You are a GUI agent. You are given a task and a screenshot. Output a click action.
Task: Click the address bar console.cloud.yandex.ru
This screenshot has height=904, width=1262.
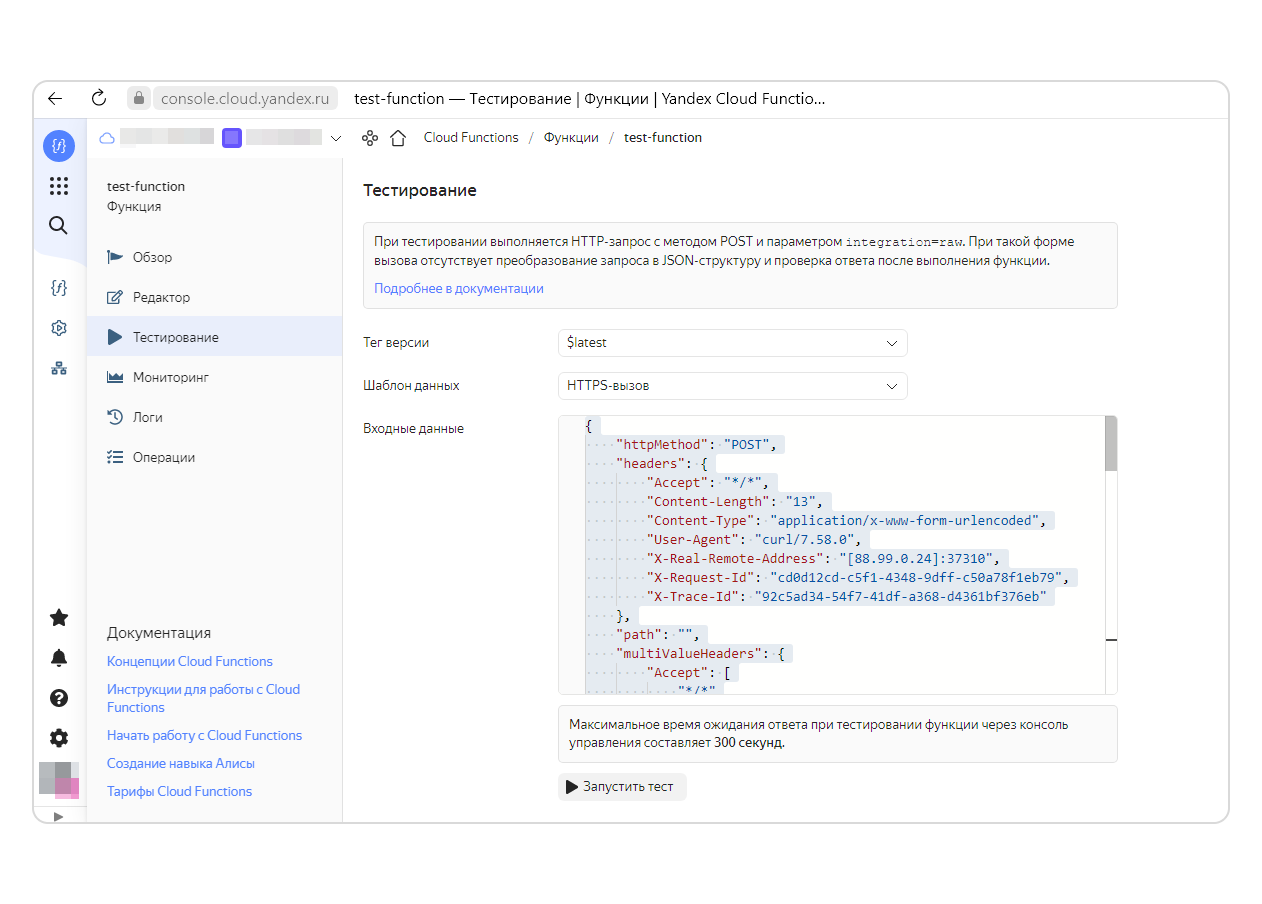coord(245,98)
